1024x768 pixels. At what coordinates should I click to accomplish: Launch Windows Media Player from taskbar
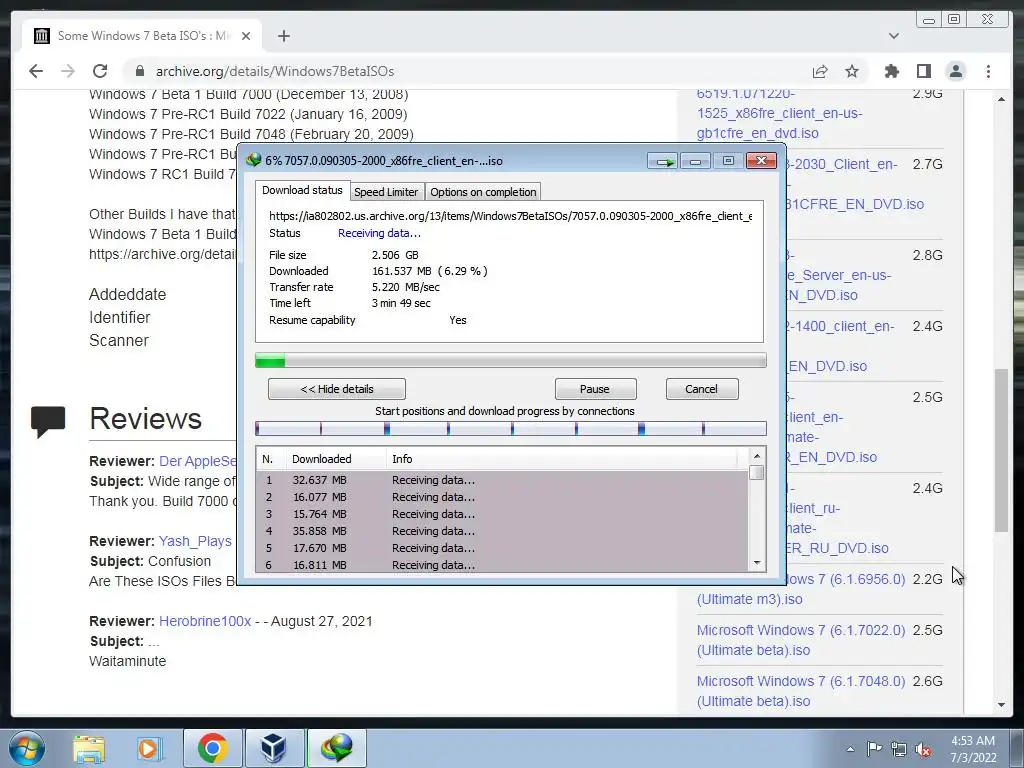pos(148,748)
